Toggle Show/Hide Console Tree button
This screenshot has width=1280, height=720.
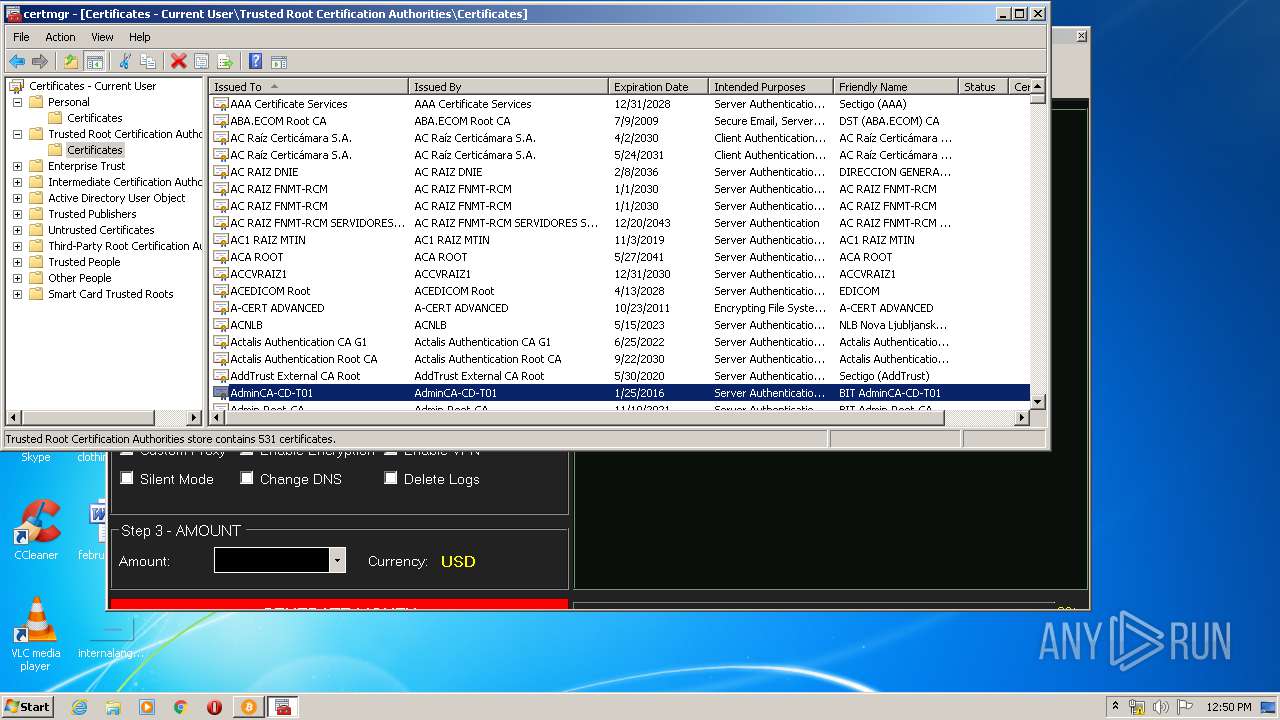click(94, 61)
